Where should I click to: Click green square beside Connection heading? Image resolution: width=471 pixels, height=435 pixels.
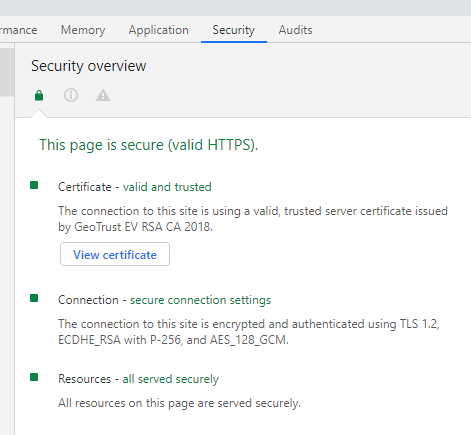pos(34,298)
